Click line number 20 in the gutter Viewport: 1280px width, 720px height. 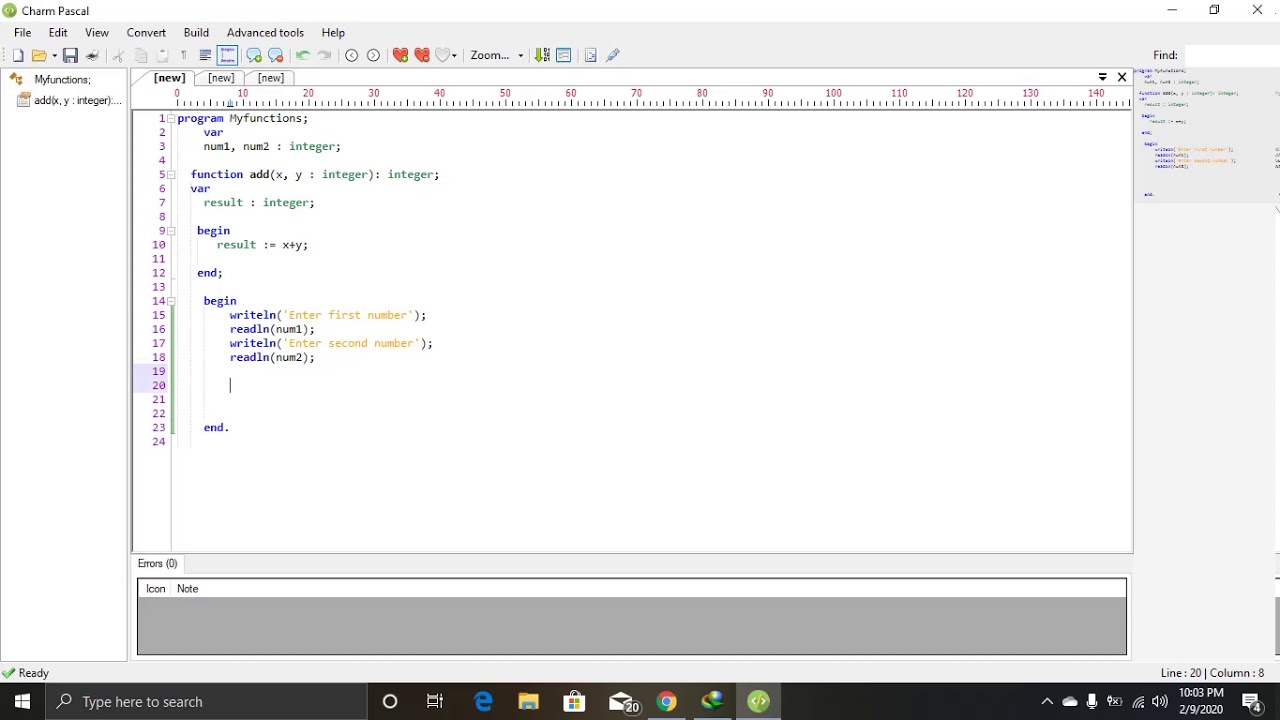[159, 386]
